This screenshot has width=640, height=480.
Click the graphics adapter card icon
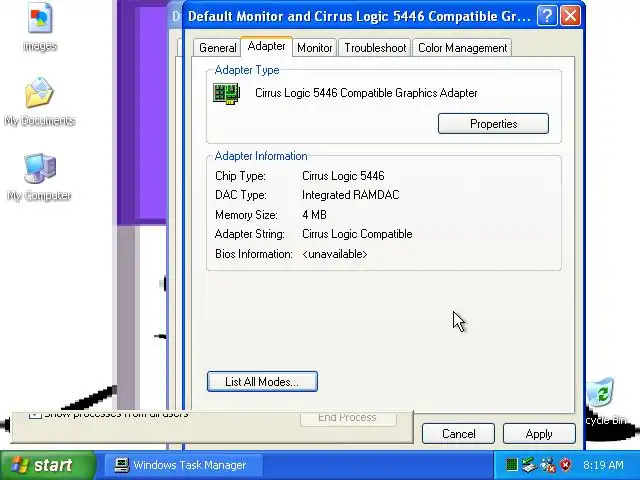point(227,93)
